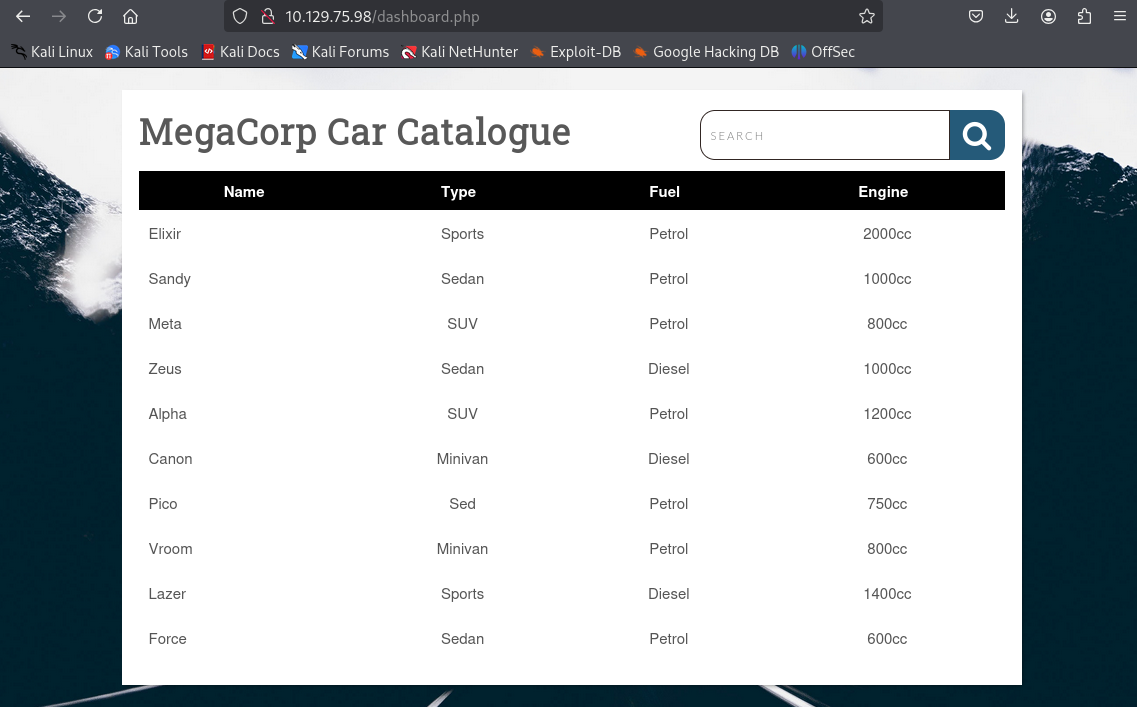
Task: Select the MegaCorp Car Catalogue heading
Action: click(x=355, y=132)
